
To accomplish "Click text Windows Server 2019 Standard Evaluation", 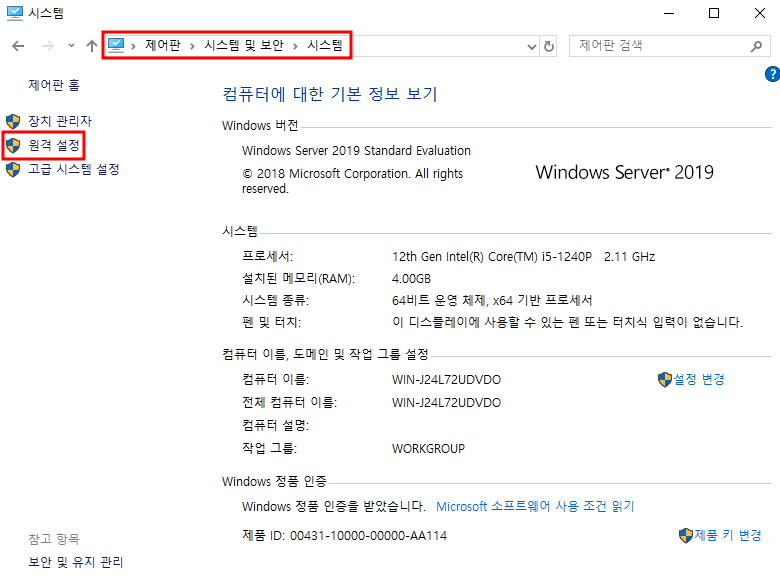I will click(356, 151).
